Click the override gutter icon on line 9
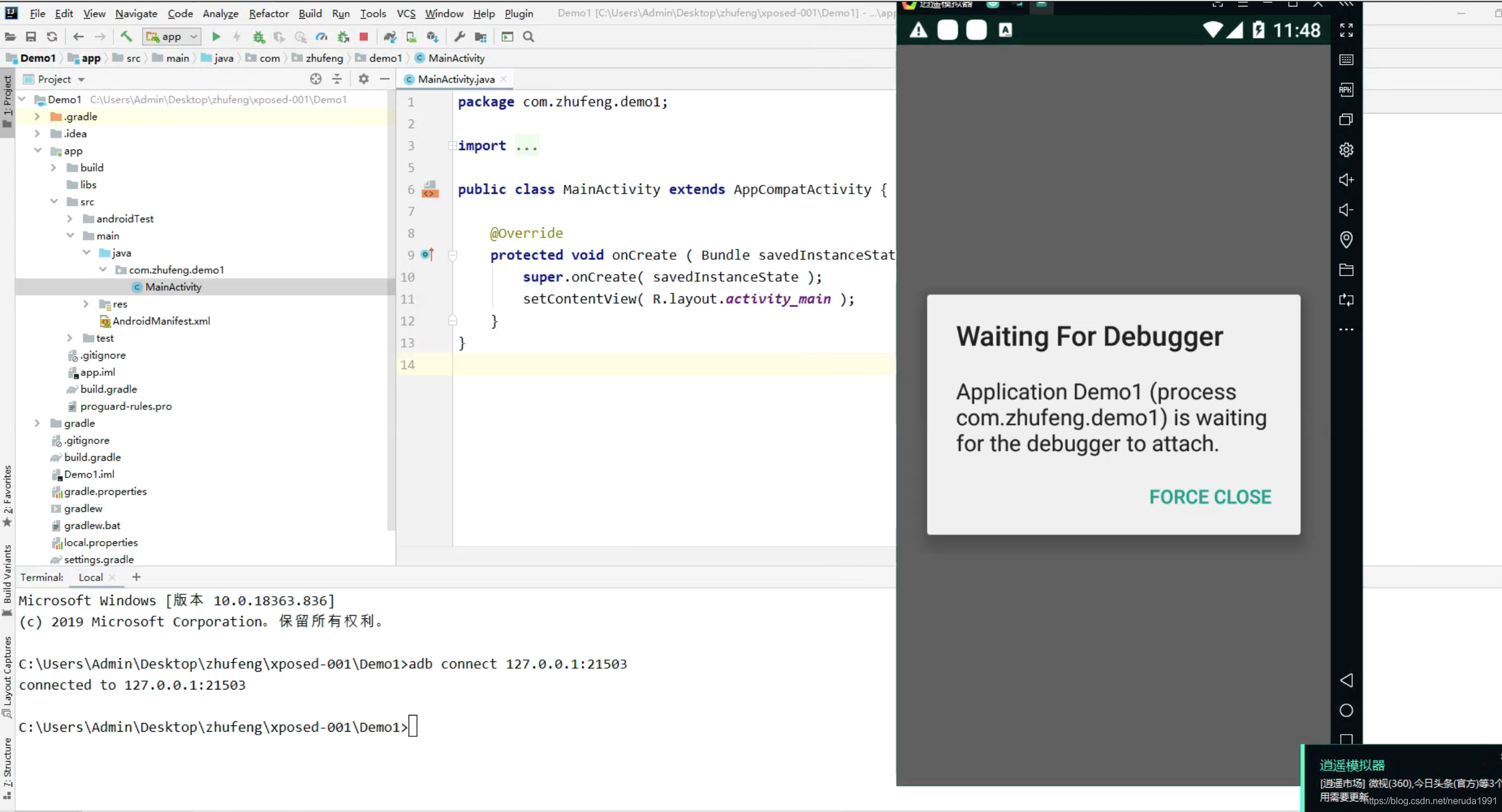 (428, 254)
